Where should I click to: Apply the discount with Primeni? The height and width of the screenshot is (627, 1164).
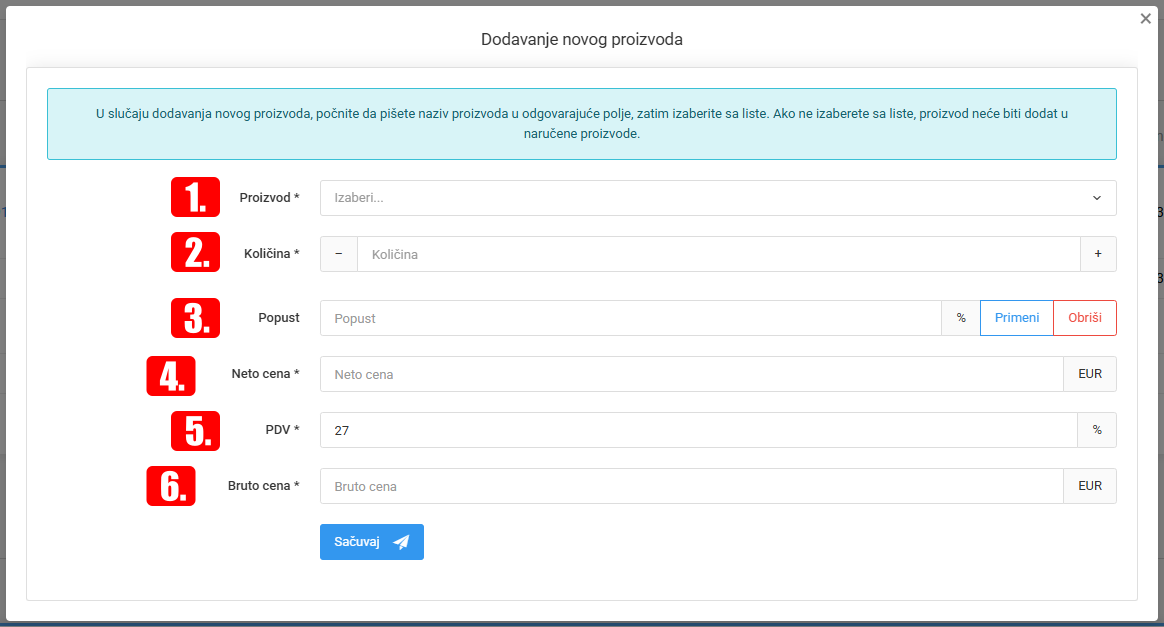point(1016,318)
